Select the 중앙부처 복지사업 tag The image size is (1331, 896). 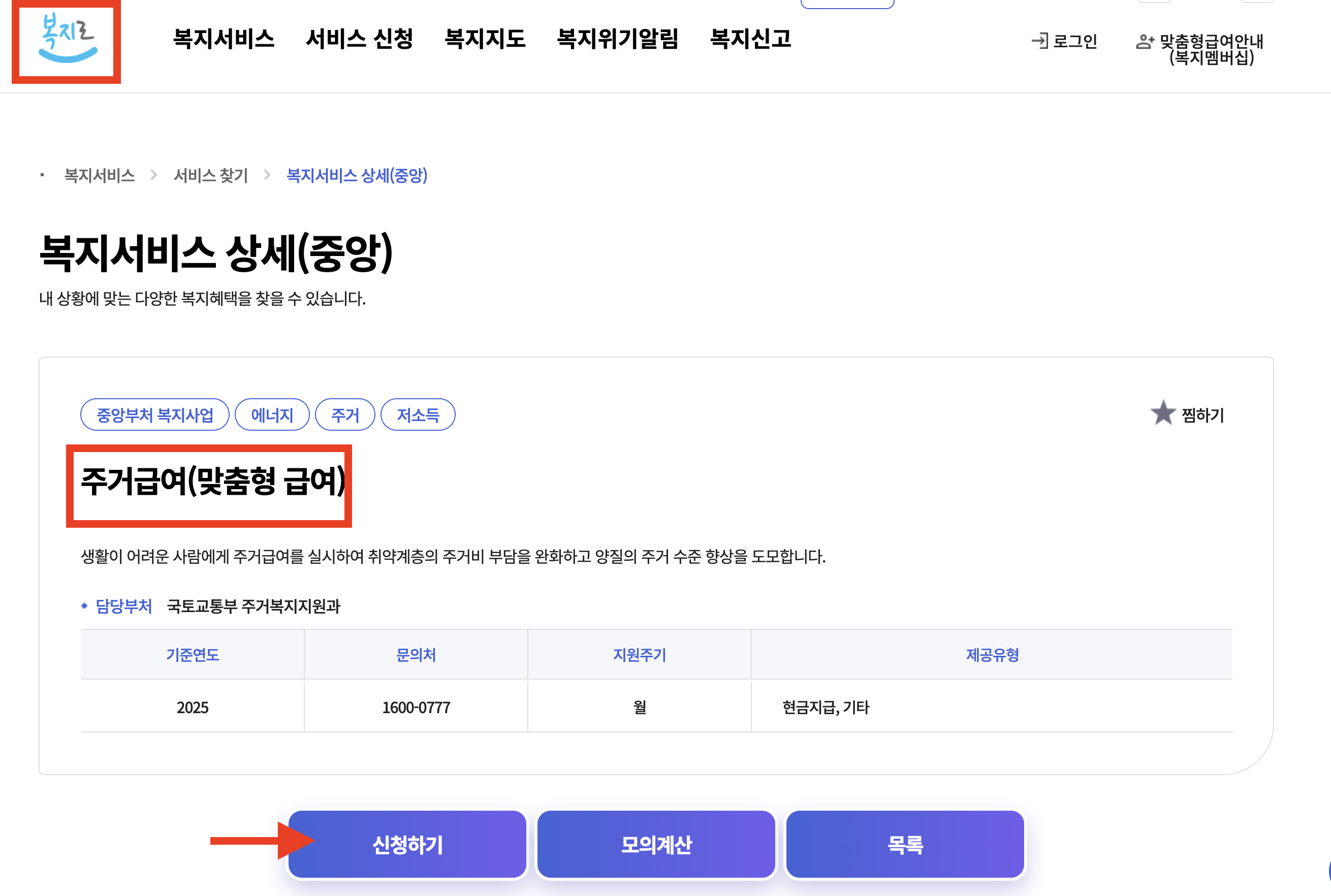(155, 415)
